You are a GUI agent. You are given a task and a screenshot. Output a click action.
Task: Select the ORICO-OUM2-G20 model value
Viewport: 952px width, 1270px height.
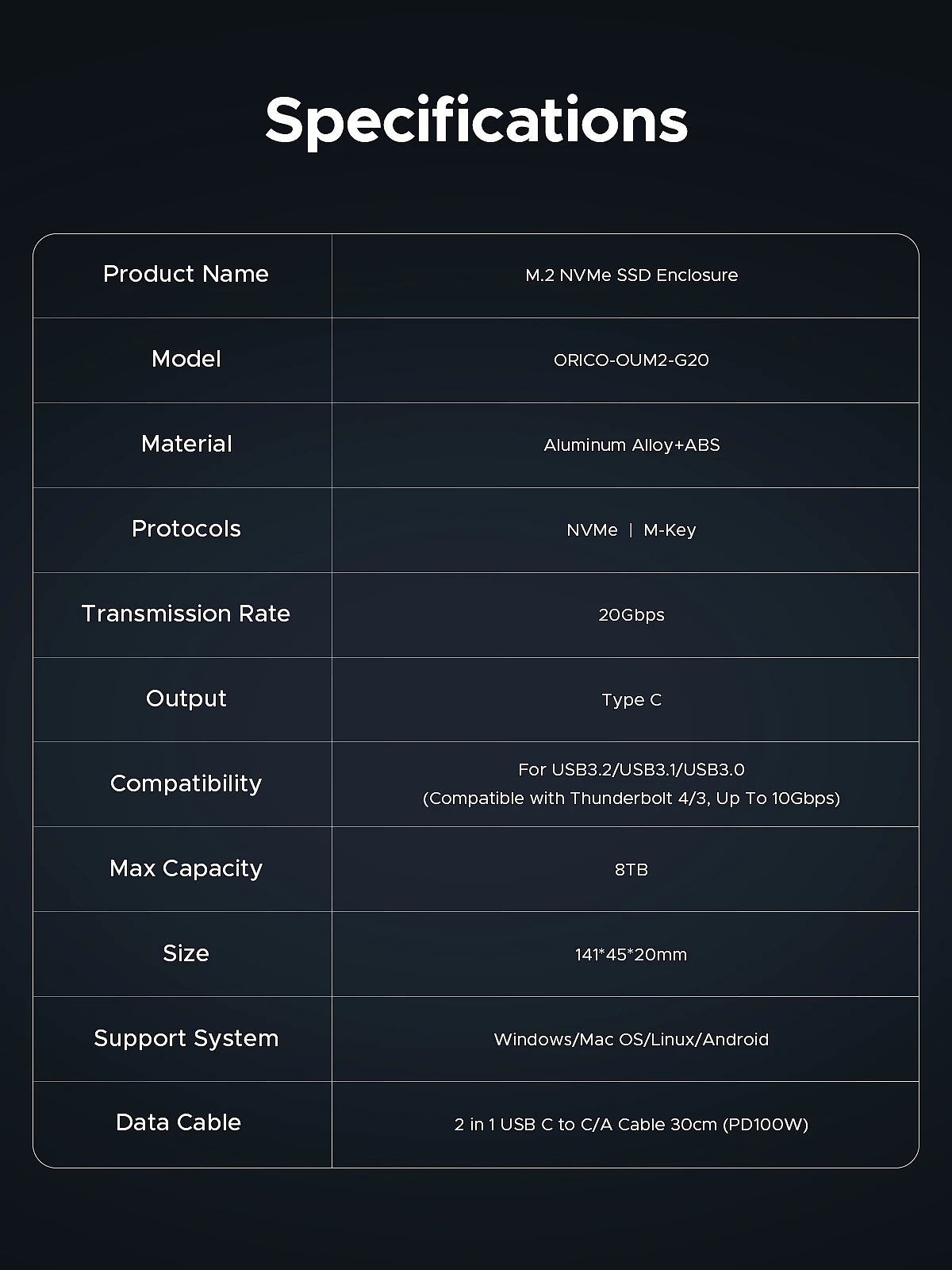pyautogui.click(x=631, y=360)
